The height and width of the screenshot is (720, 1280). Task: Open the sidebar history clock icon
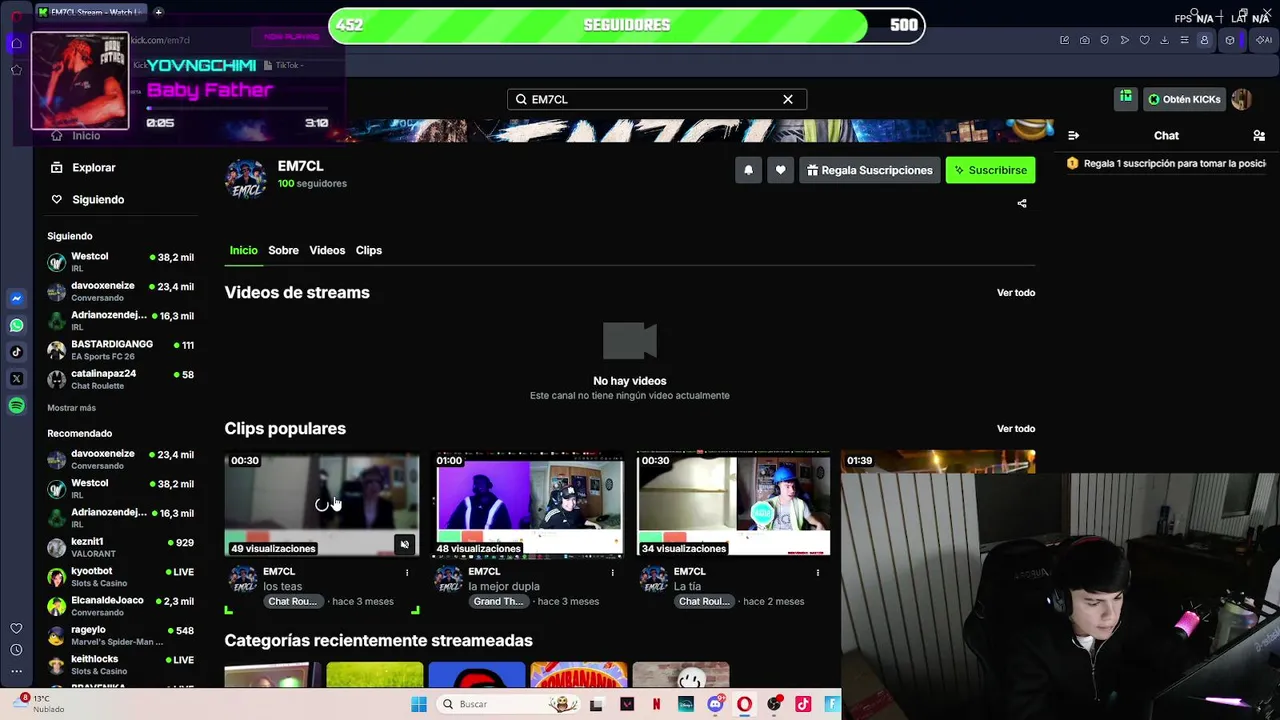pyautogui.click(x=16, y=650)
